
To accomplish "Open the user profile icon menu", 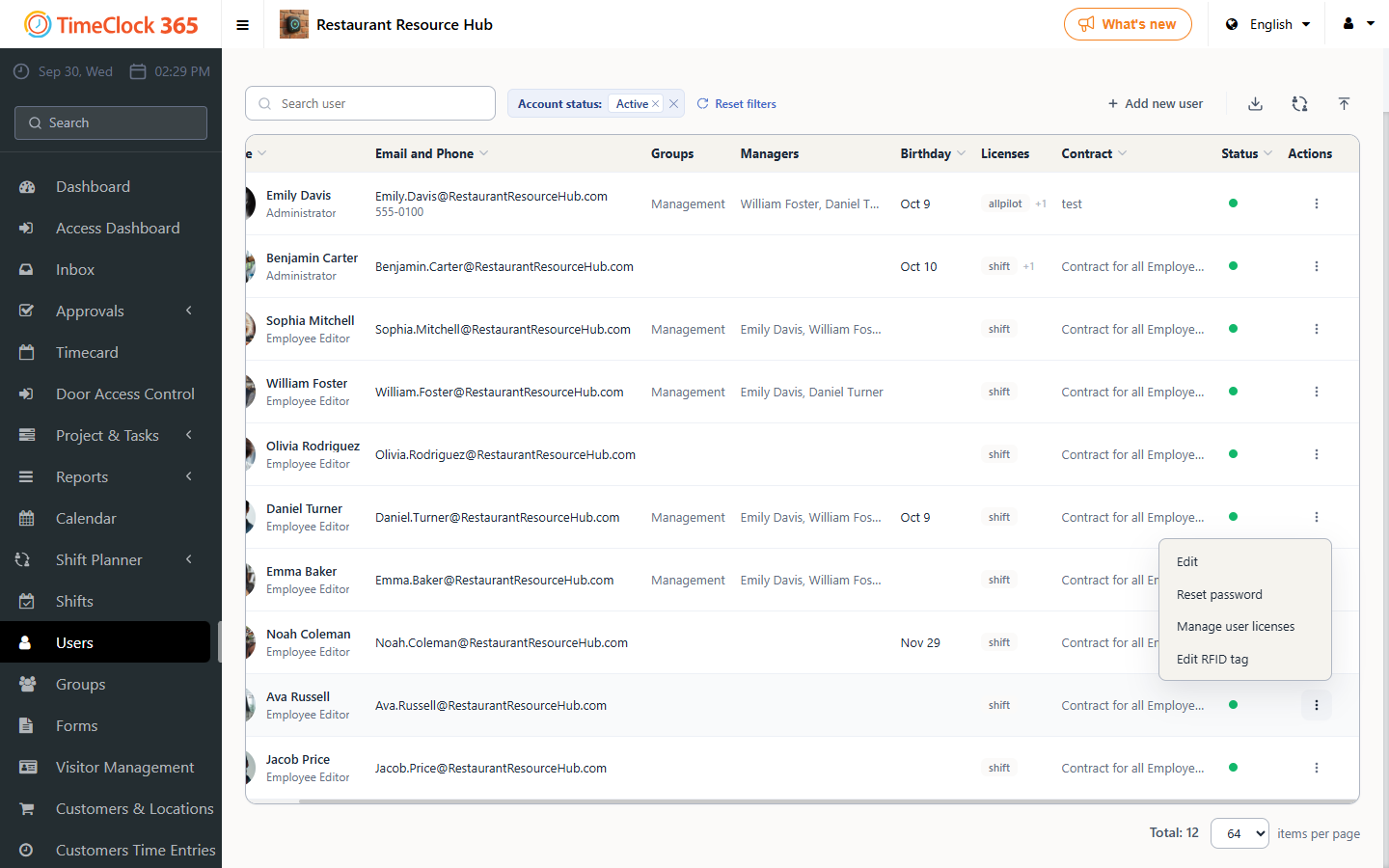I will [1358, 24].
